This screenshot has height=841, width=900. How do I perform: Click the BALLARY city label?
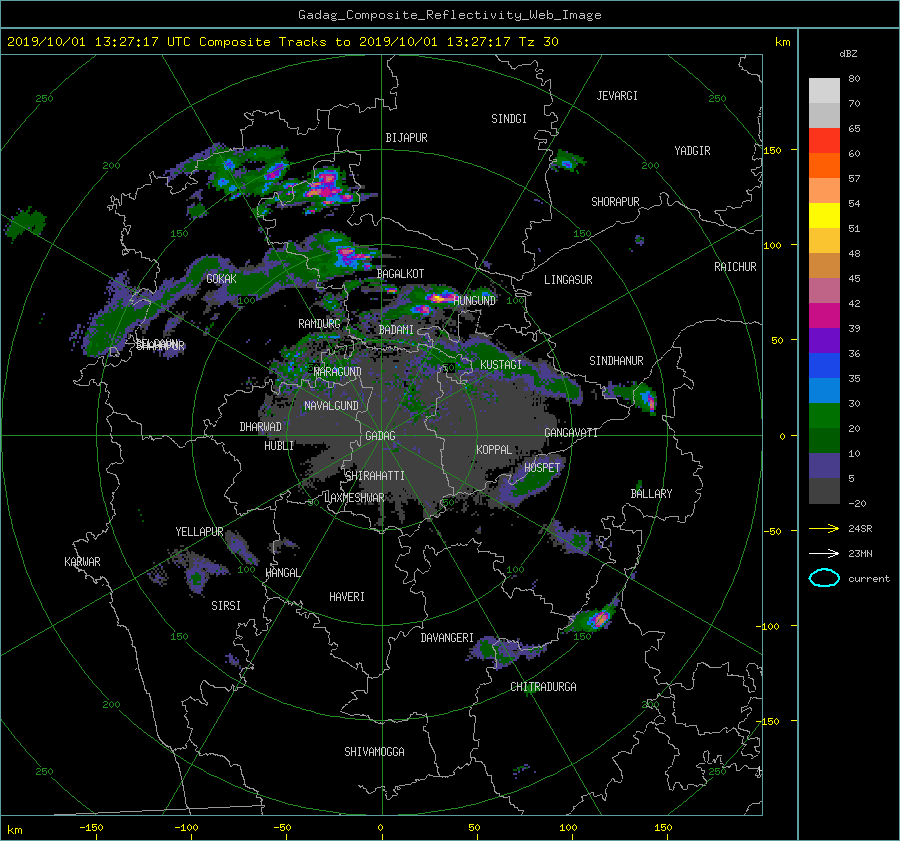pyautogui.click(x=651, y=494)
